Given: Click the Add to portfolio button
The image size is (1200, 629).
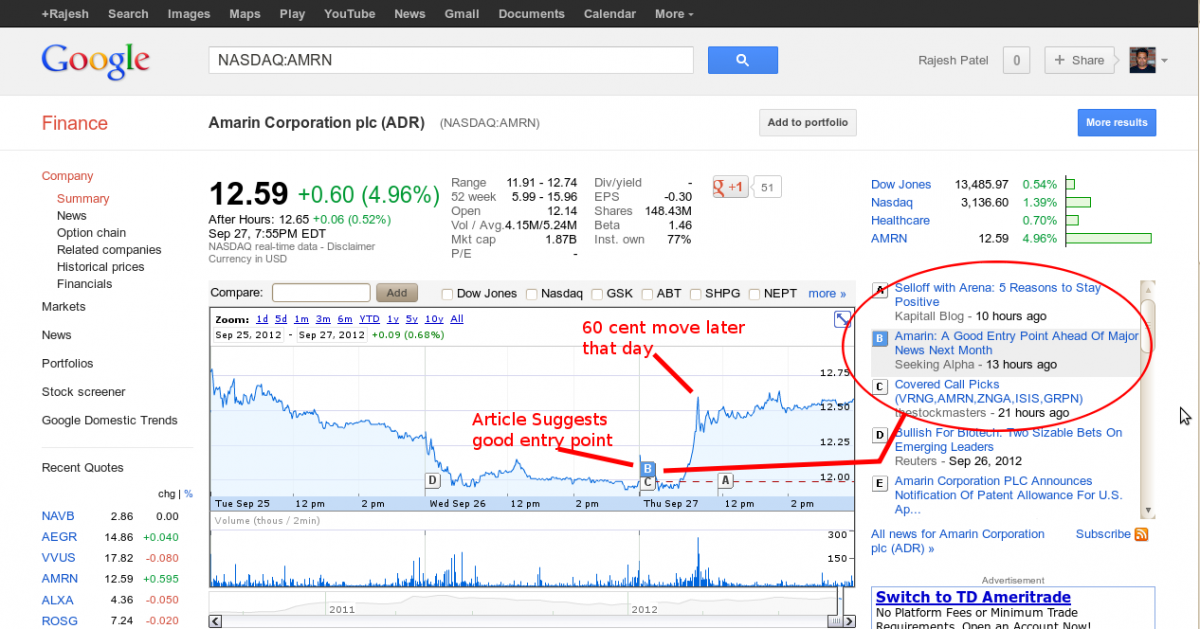Looking at the screenshot, I should (807, 123).
